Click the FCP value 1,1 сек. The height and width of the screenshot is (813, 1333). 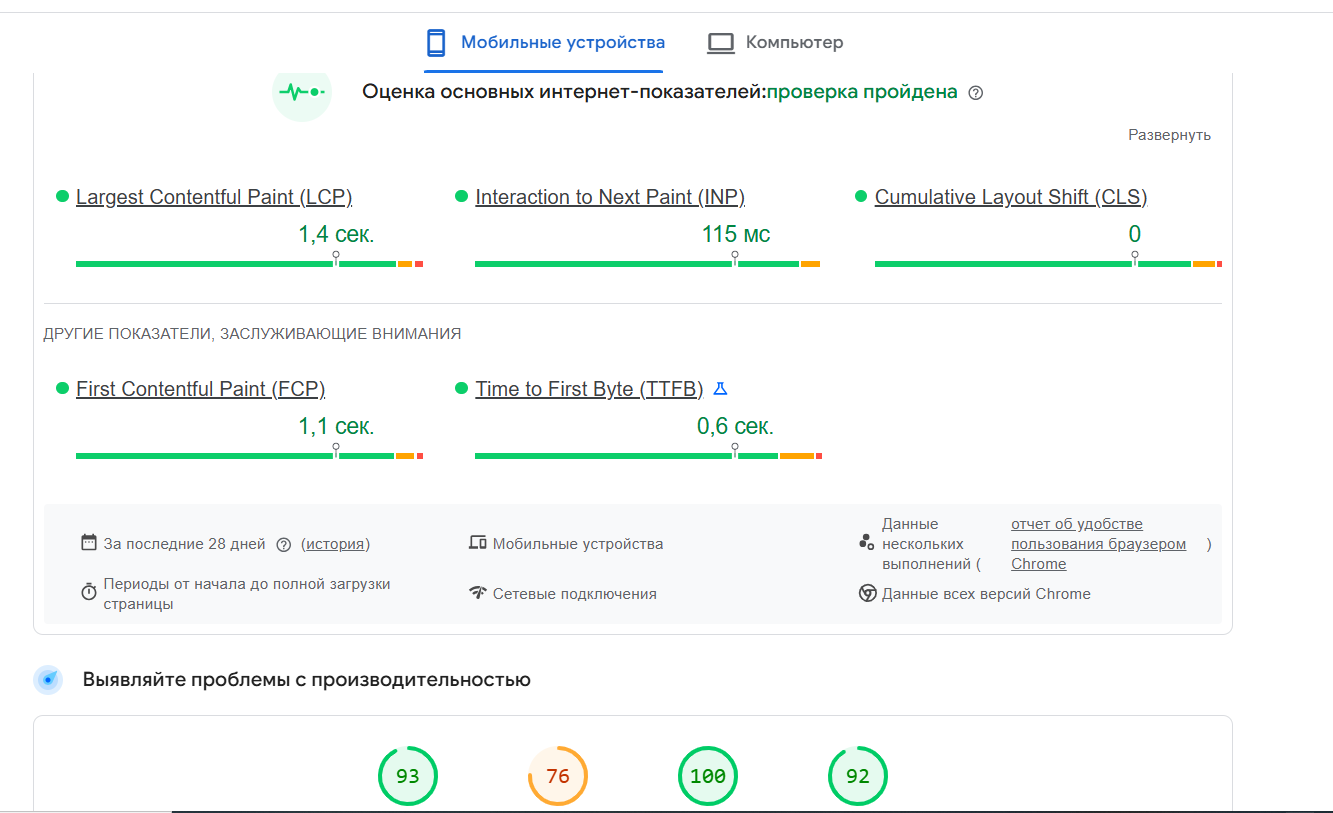coord(336,427)
